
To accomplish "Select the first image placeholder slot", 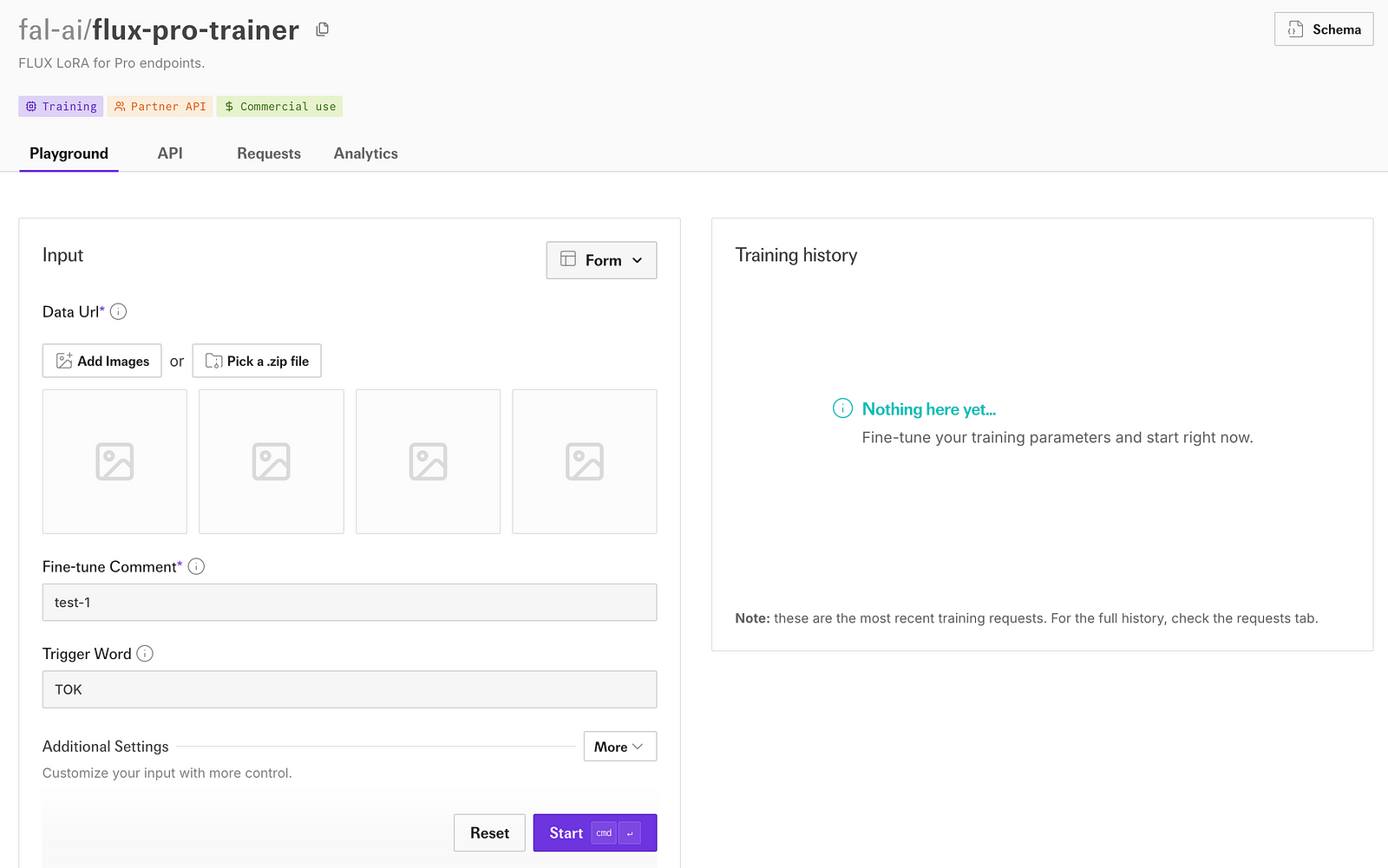I will click(x=115, y=461).
